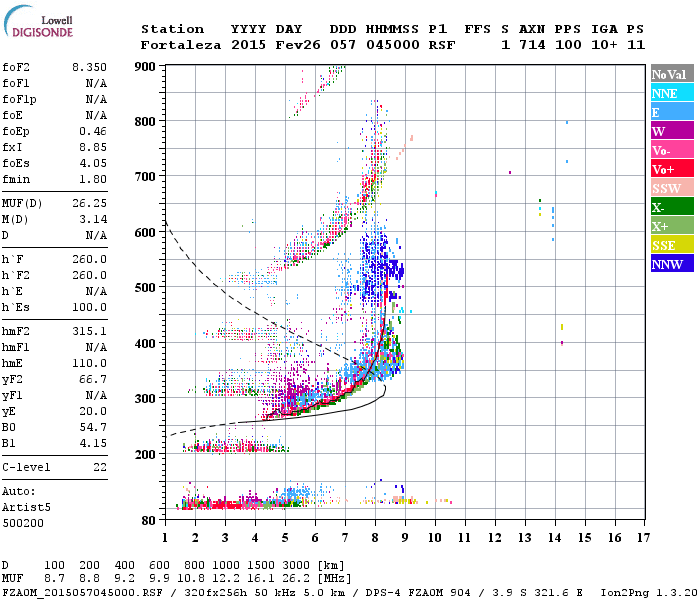
Task: Select the NoVal gray legend swatch
Action: point(671,74)
